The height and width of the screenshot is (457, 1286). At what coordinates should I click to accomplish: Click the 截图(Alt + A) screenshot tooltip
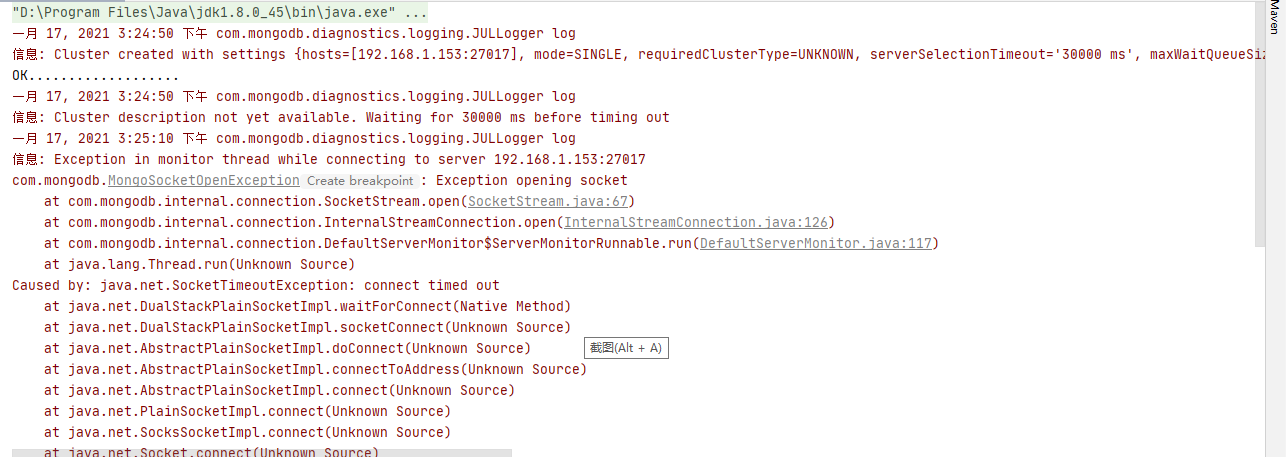625,348
